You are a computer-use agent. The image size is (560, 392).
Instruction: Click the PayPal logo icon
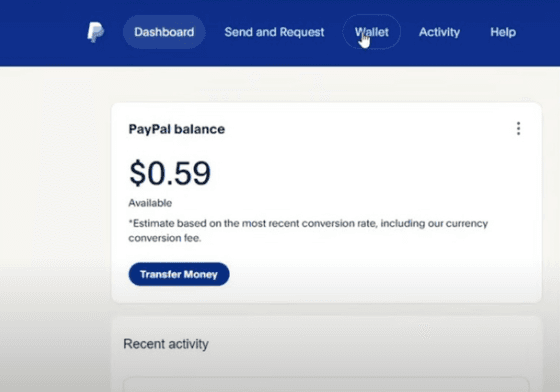96,32
